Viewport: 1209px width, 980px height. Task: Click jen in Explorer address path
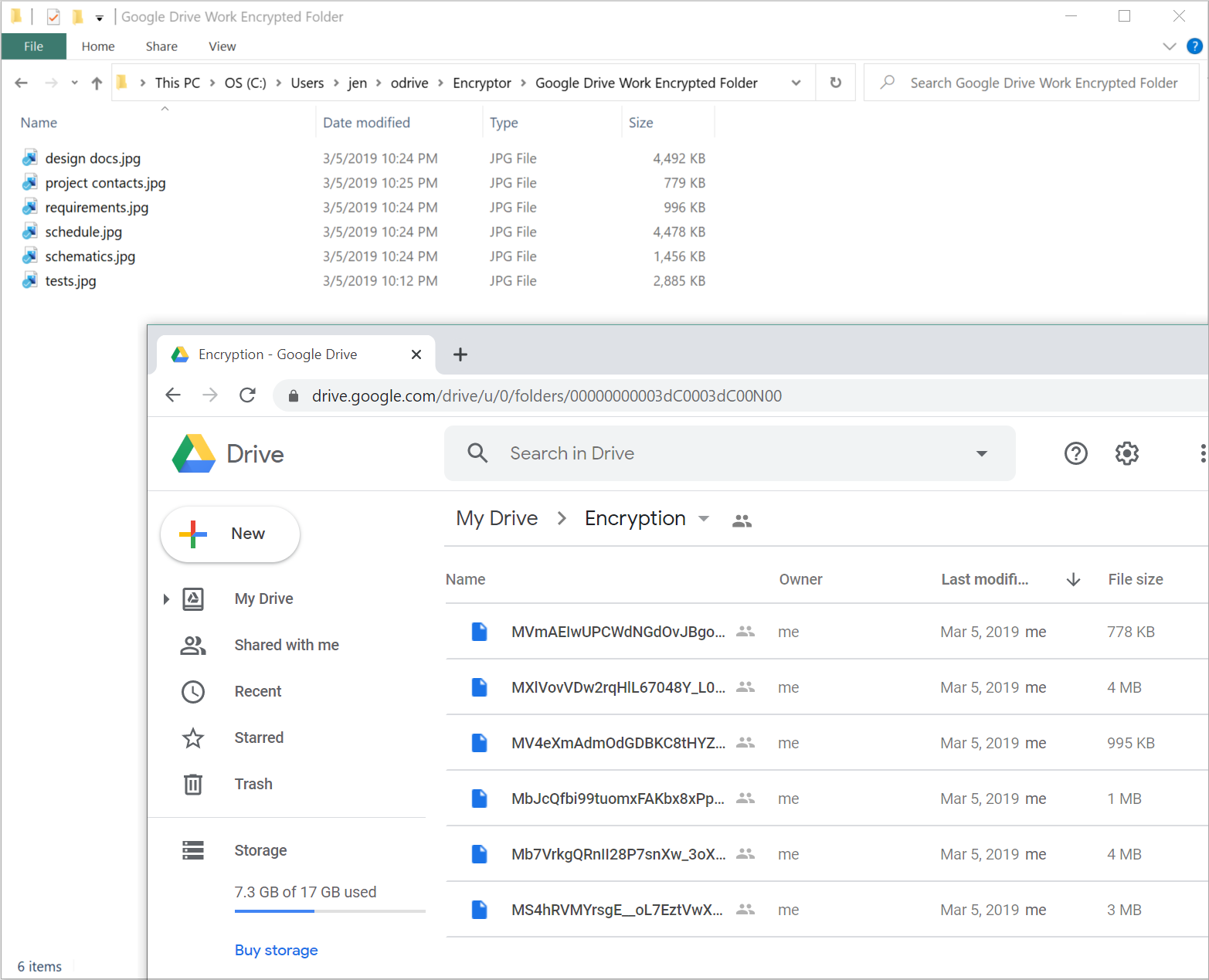click(358, 83)
